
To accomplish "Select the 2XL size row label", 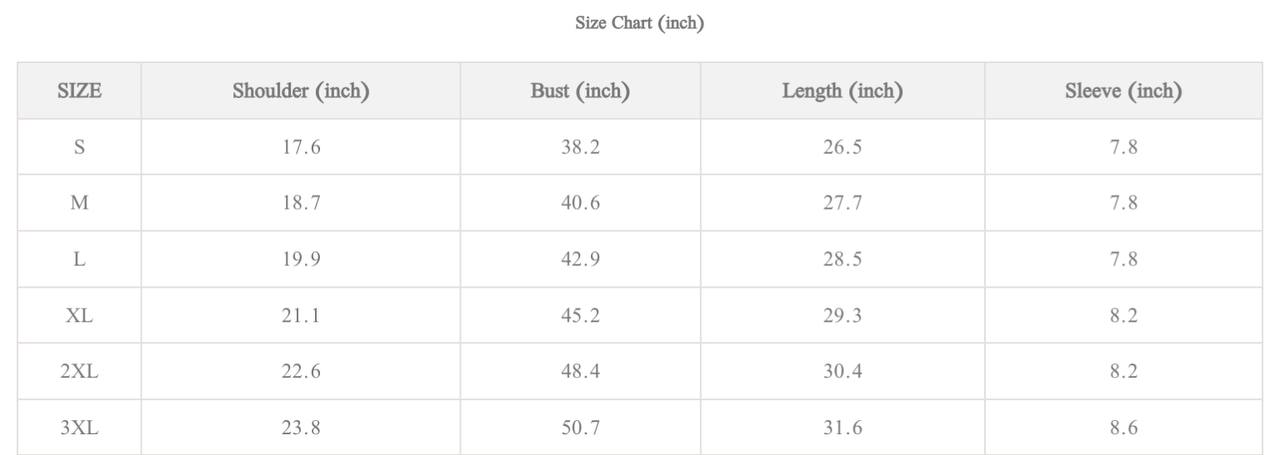I will 79,371.
